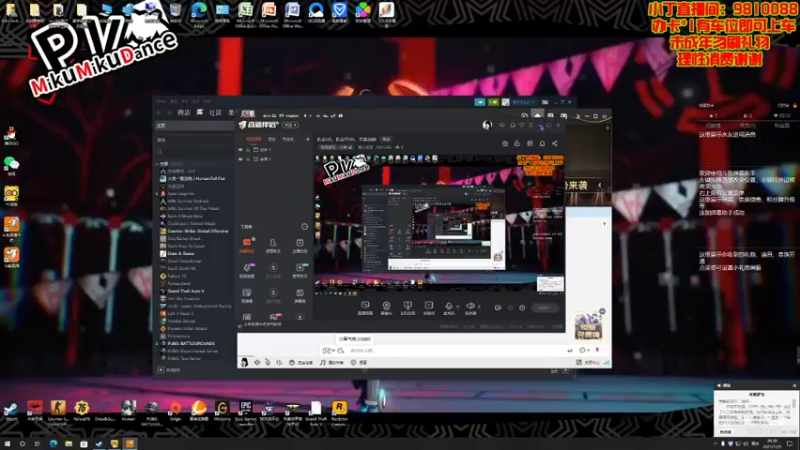Image resolution: width=800 pixels, height=450 pixels.
Task: Open the 商店 tab in Steam
Action: tap(183, 112)
